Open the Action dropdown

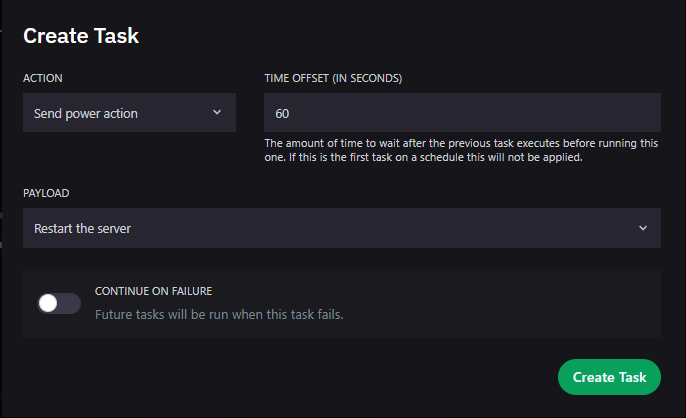129,113
